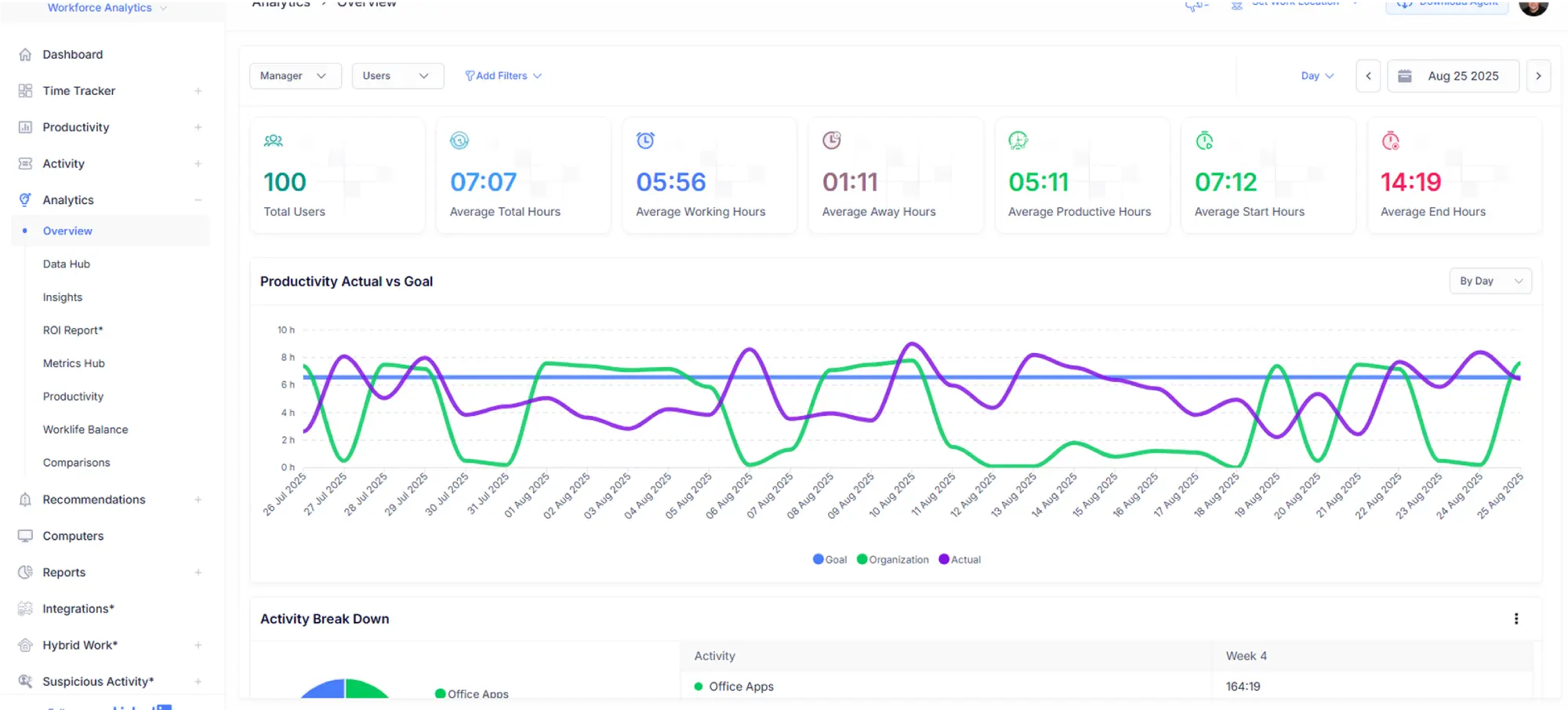The image size is (1568, 710).
Task: Click the funnel icon beside Add Filters
Action: pyautogui.click(x=470, y=76)
